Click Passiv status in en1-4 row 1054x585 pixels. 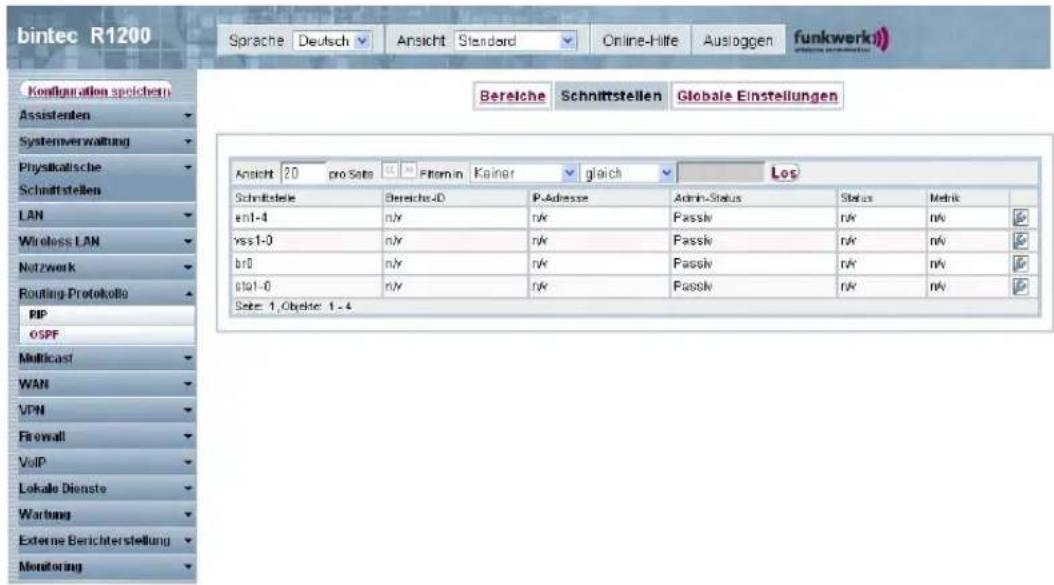coord(692,218)
